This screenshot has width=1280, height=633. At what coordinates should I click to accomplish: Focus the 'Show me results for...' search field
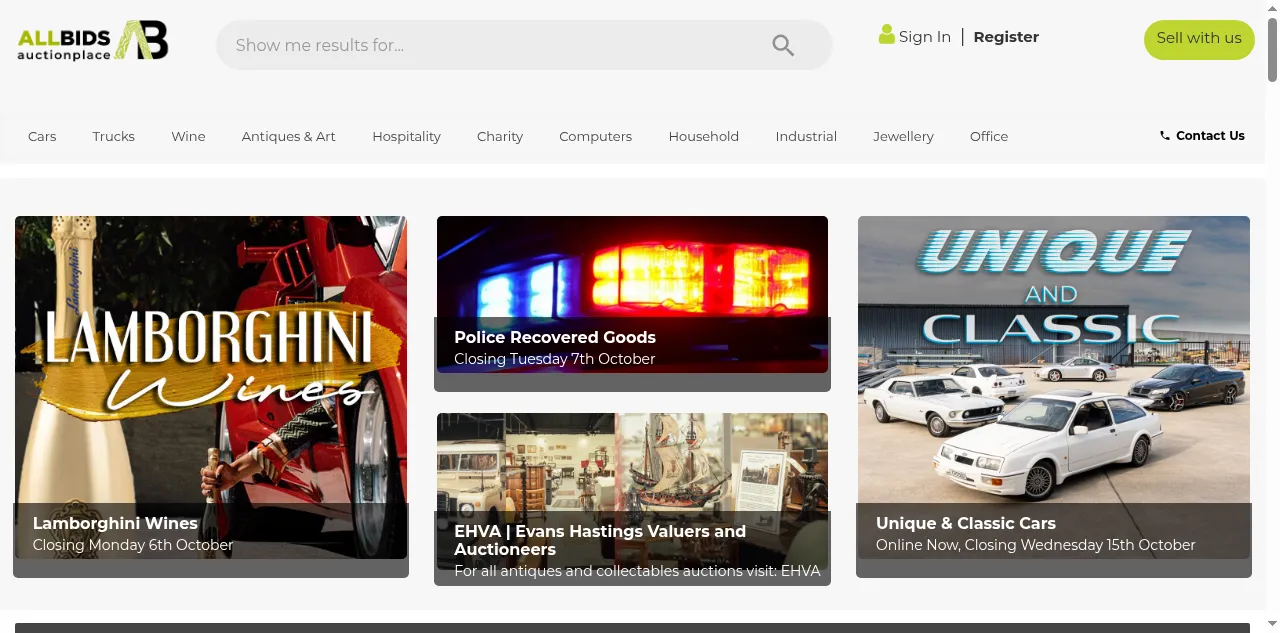524,45
